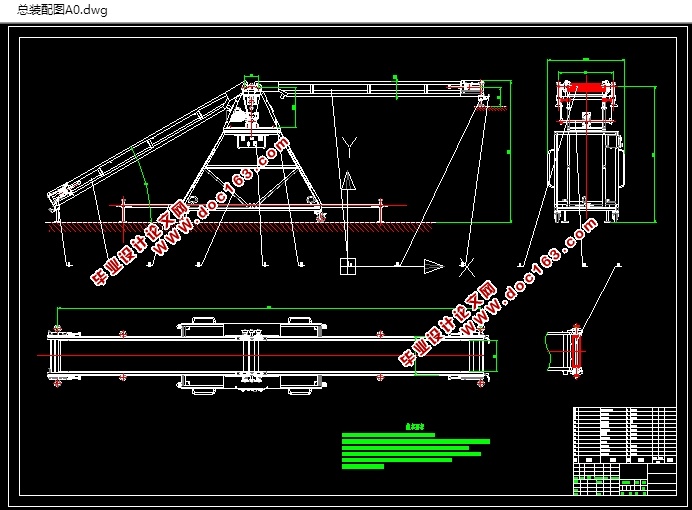Select the red hatched ground line
692x510 pixels.
click(x=241, y=228)
